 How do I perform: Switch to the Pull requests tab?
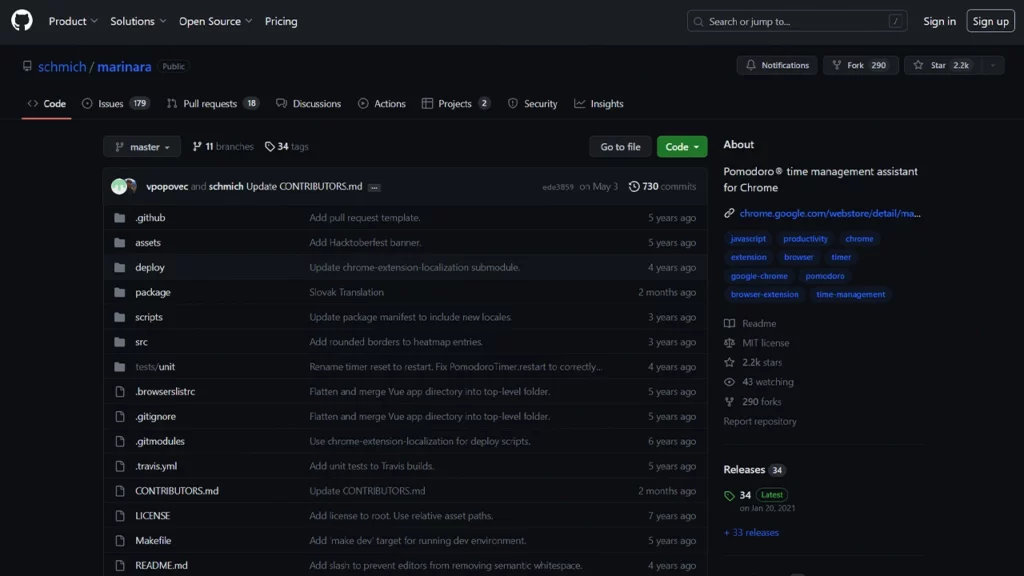[x=212, y=104]
